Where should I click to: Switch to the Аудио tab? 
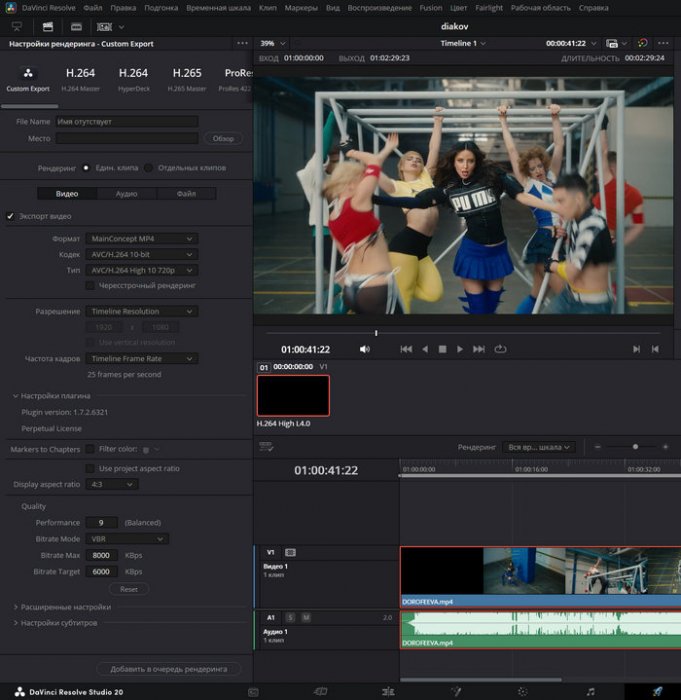point(126,193)
